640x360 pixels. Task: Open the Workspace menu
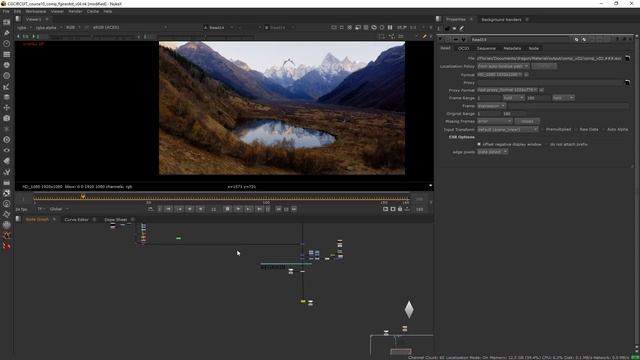click(36, 11)
